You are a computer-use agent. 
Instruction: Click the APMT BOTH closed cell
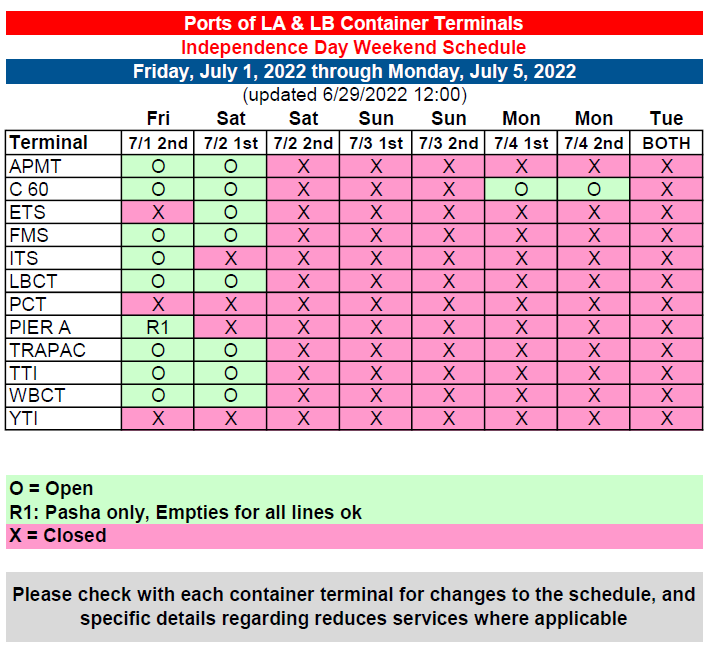(x=666, y=166)
